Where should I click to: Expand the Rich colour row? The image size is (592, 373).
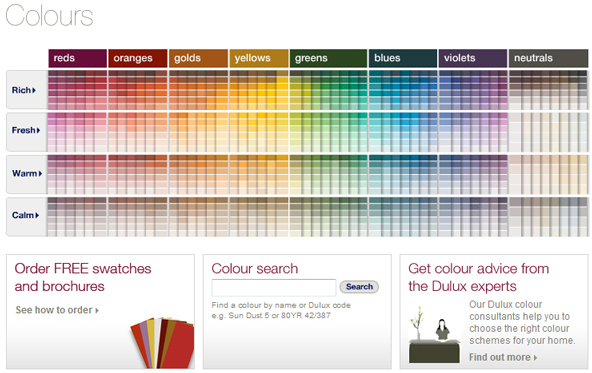(26, 90)
